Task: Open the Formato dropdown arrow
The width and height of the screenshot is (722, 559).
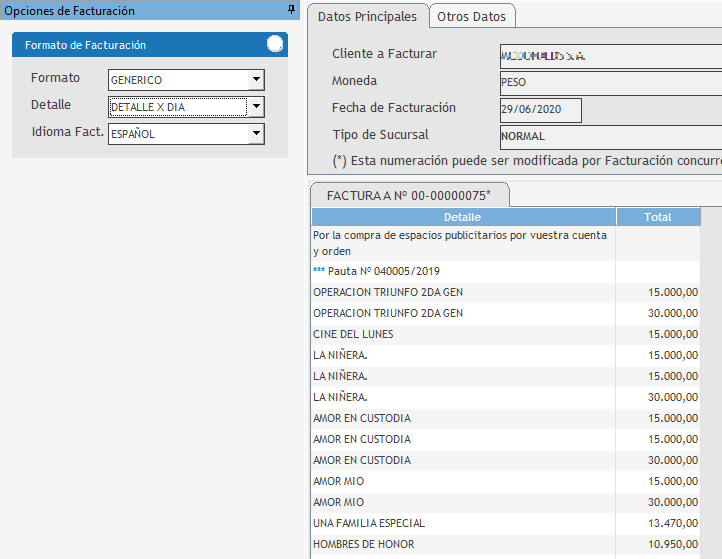Action: [x=256, y=80]
